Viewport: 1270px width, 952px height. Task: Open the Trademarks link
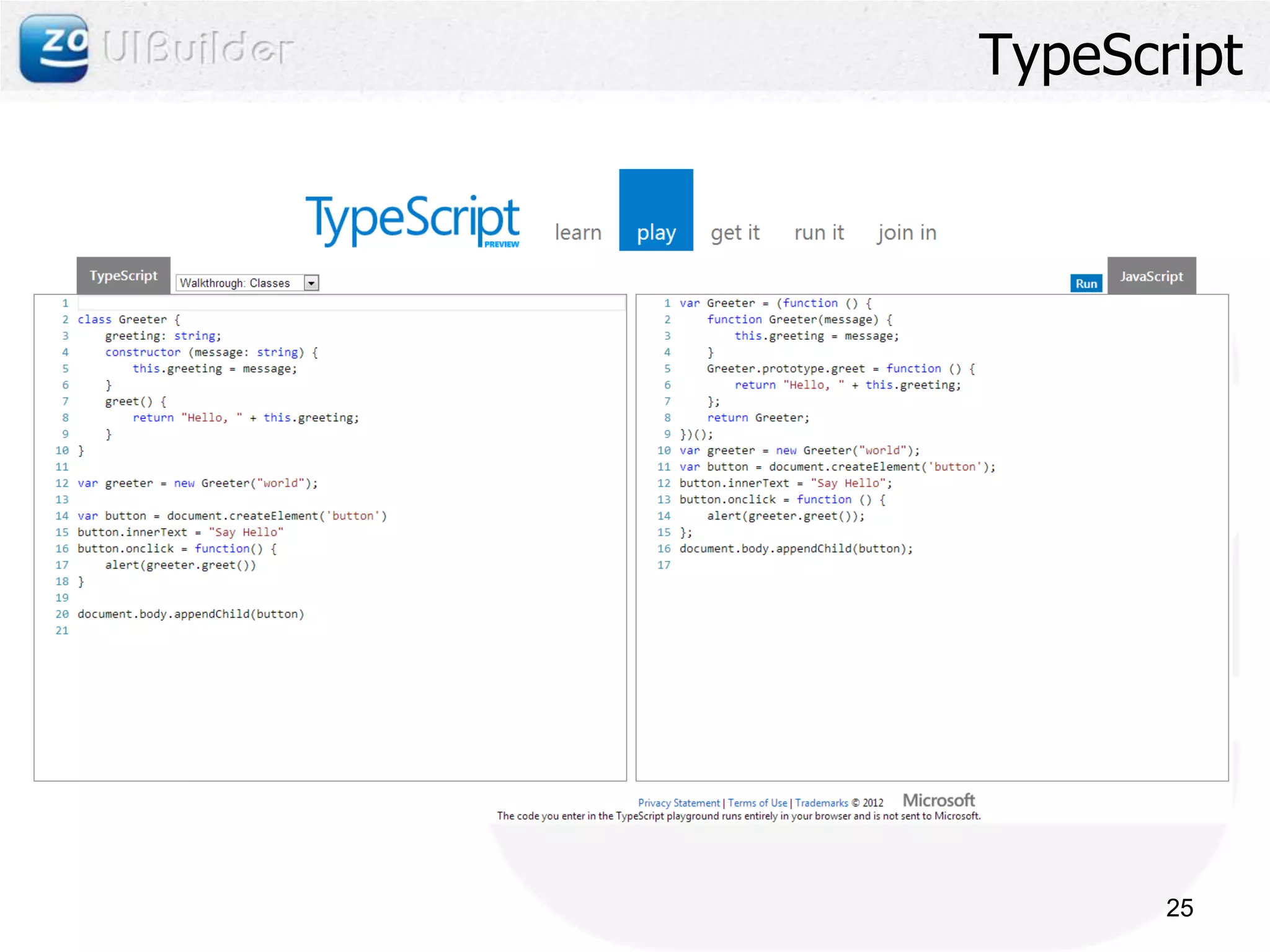click(x=822, y=803)
